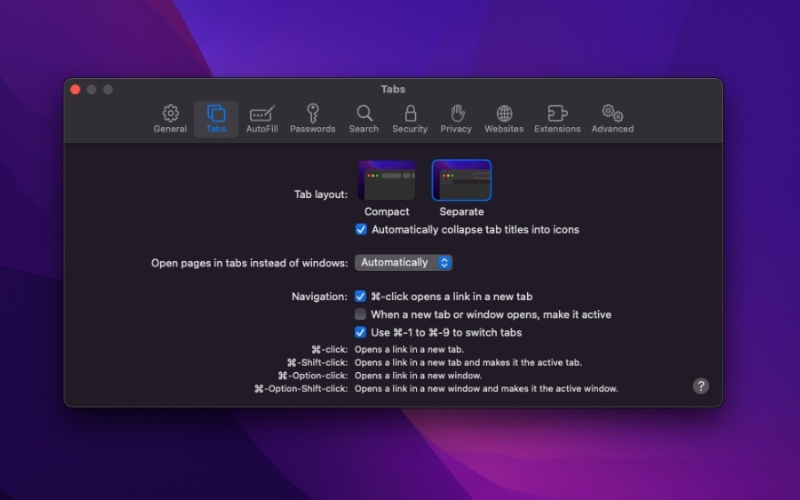Click the Separate layout label
This screenshot has height=500, width=800.
point(461,212)
